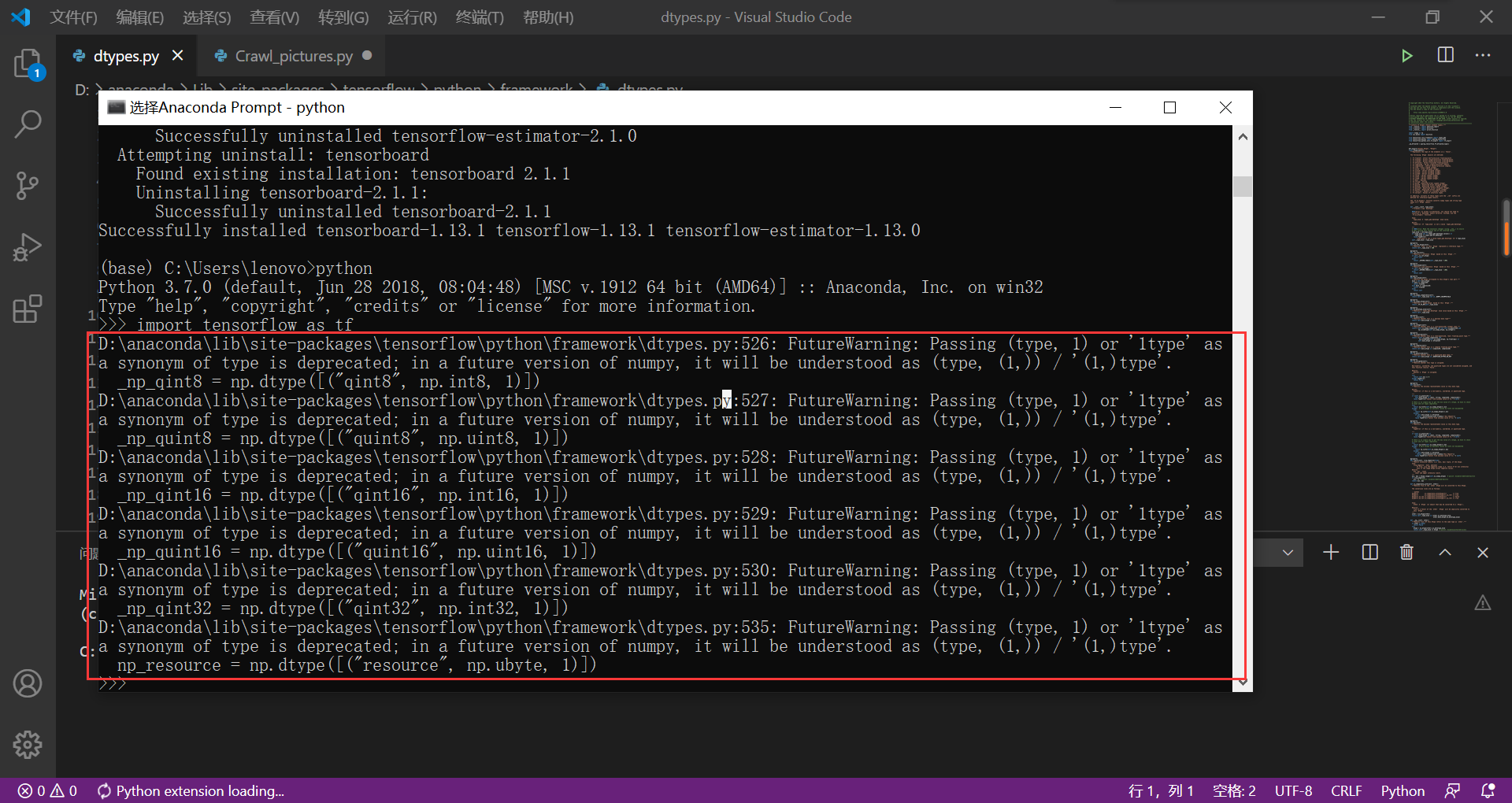Change end of line sequence CRLF
The width and height of the screenshot is (1512, 803).
(x=1347, y=790)
